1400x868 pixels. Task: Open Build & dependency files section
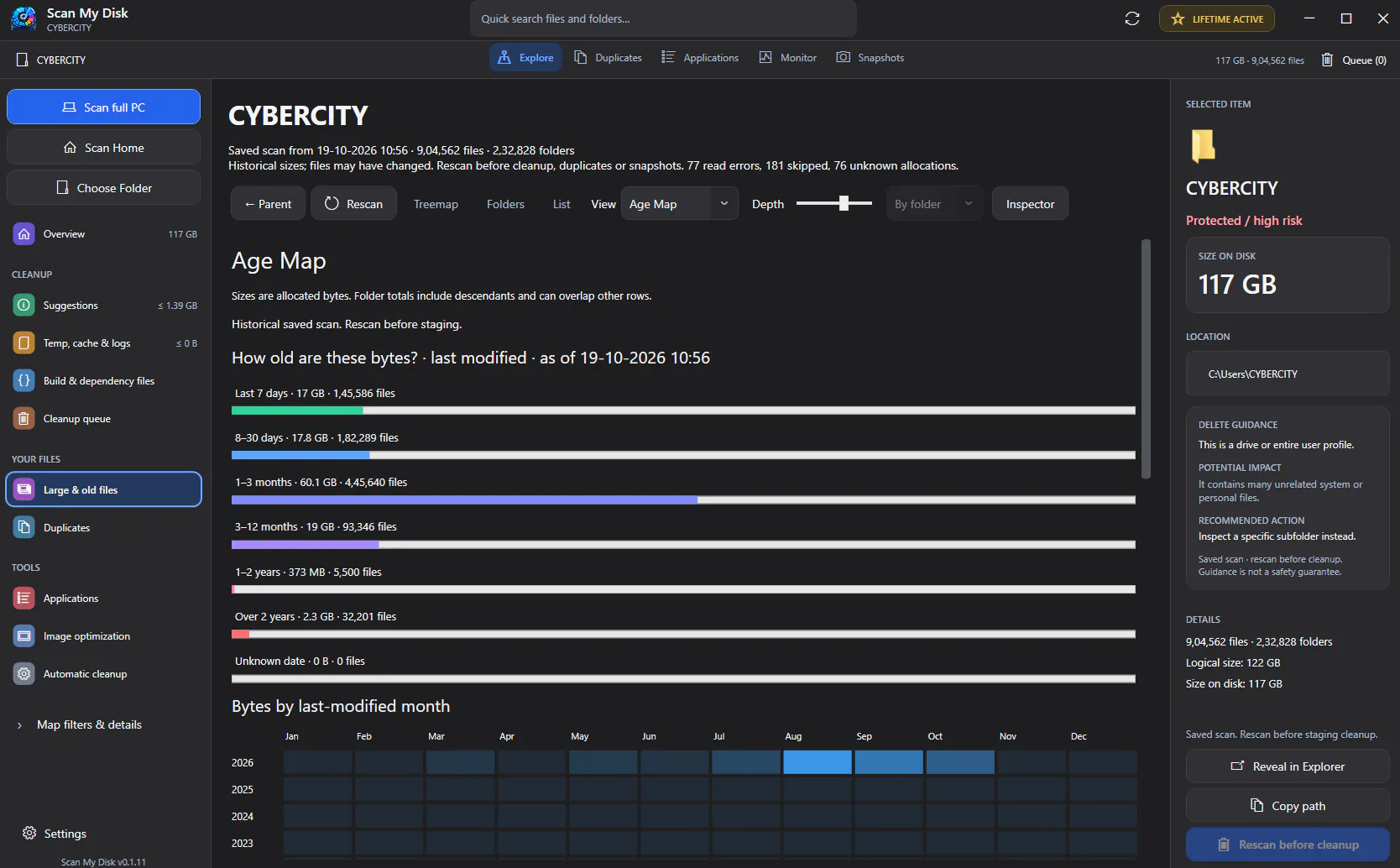tap(104, 381)
